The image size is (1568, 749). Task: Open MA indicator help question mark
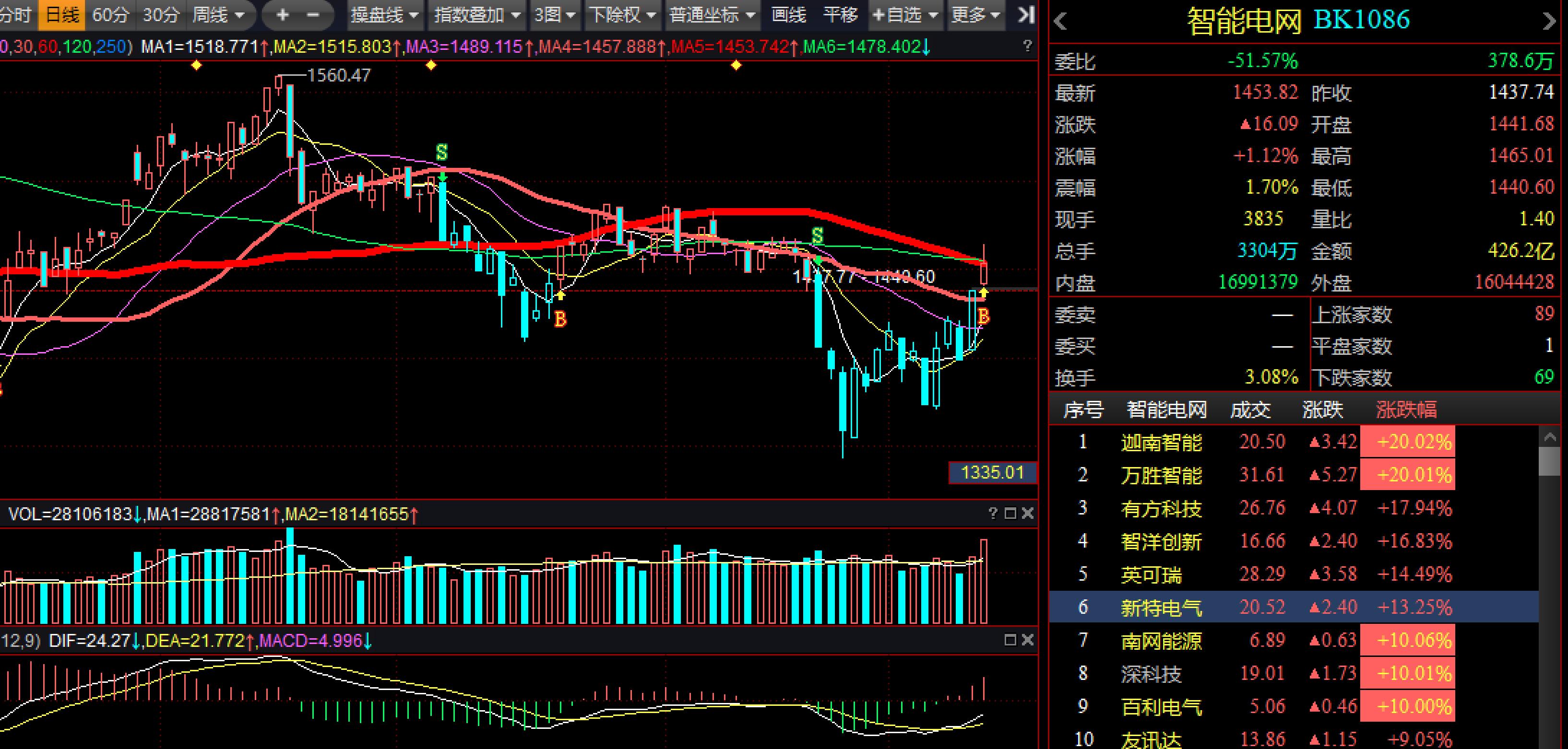(x=1027, y=46)
